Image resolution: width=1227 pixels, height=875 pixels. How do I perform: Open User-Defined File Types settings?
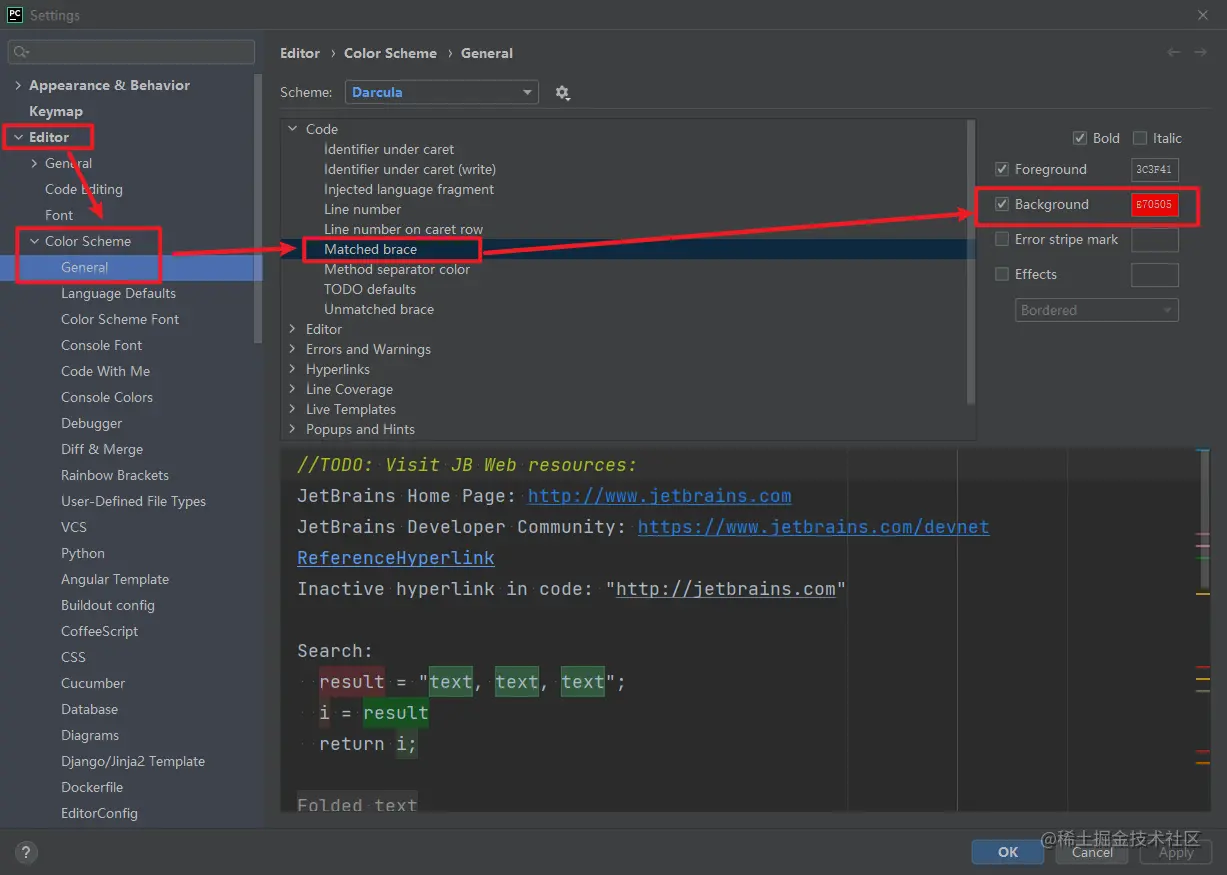[x=133, y=501]
